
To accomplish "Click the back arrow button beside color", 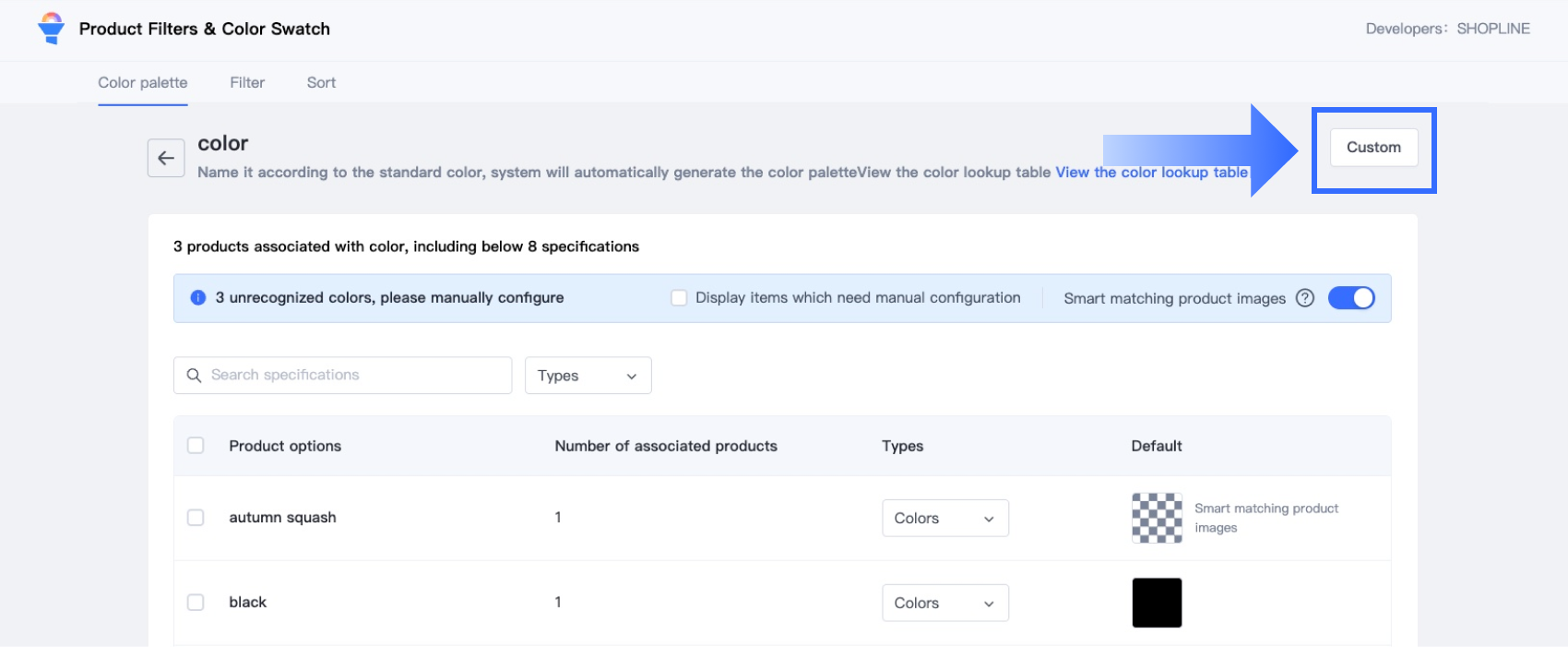I will pyautogui.click(x=166, y=158).
